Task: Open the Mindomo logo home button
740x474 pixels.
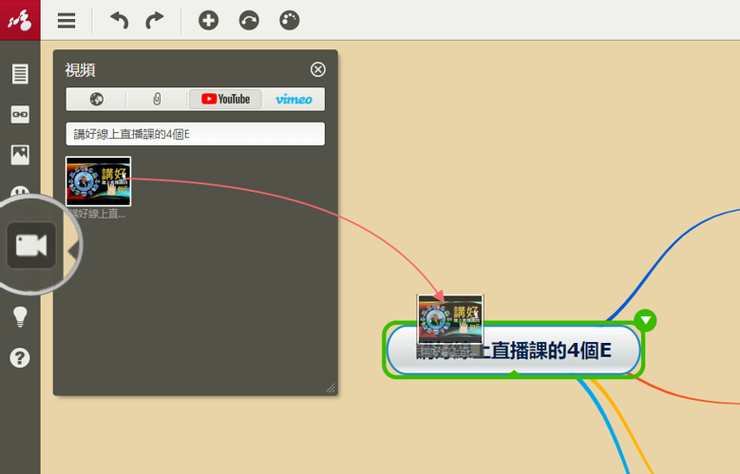Action: pos(20,20)
